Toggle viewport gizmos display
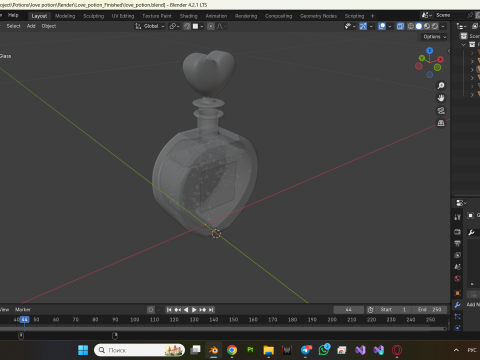 (x=363, y=26)
